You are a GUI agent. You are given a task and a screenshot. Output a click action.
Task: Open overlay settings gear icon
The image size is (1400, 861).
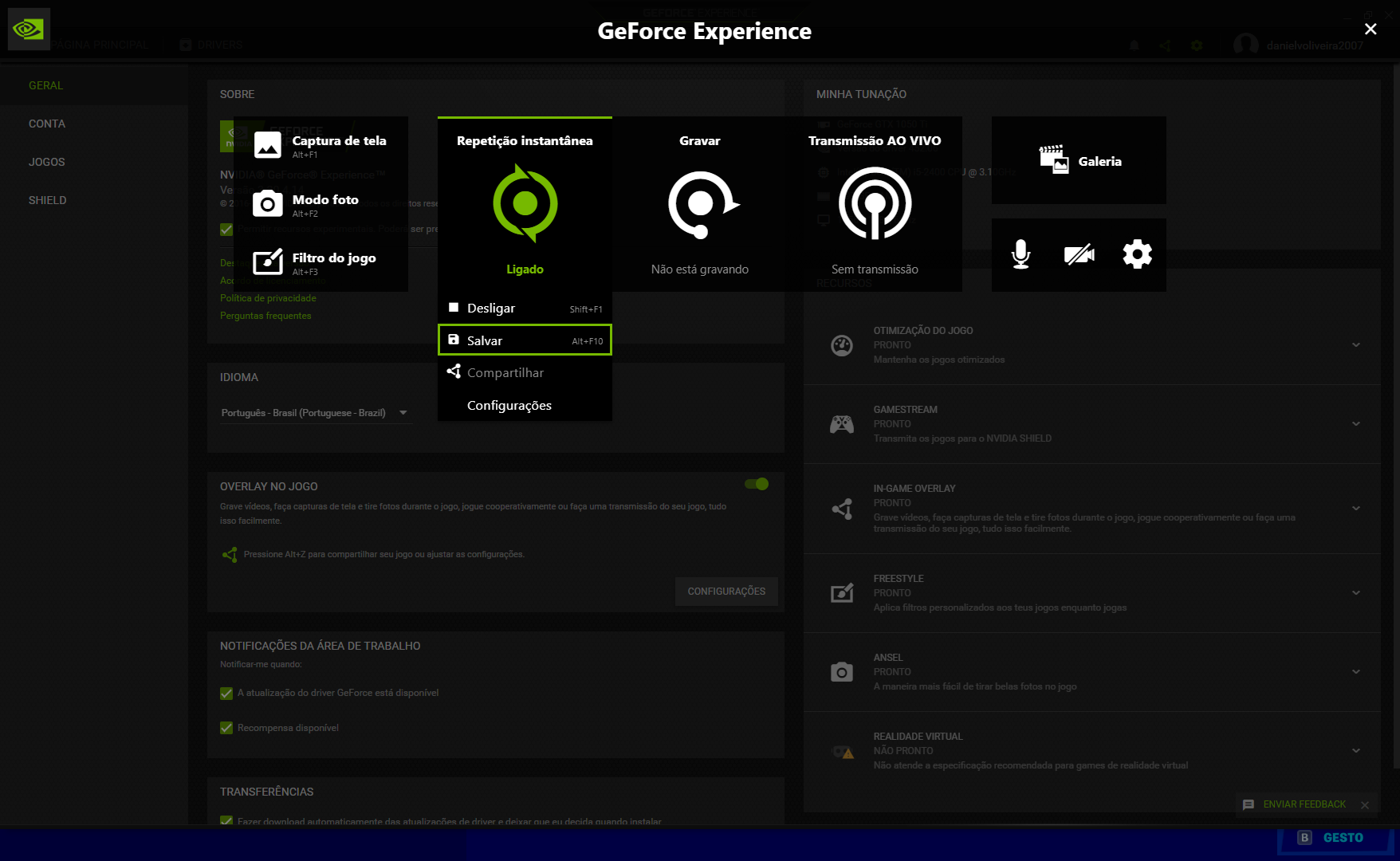point(1137,254)
